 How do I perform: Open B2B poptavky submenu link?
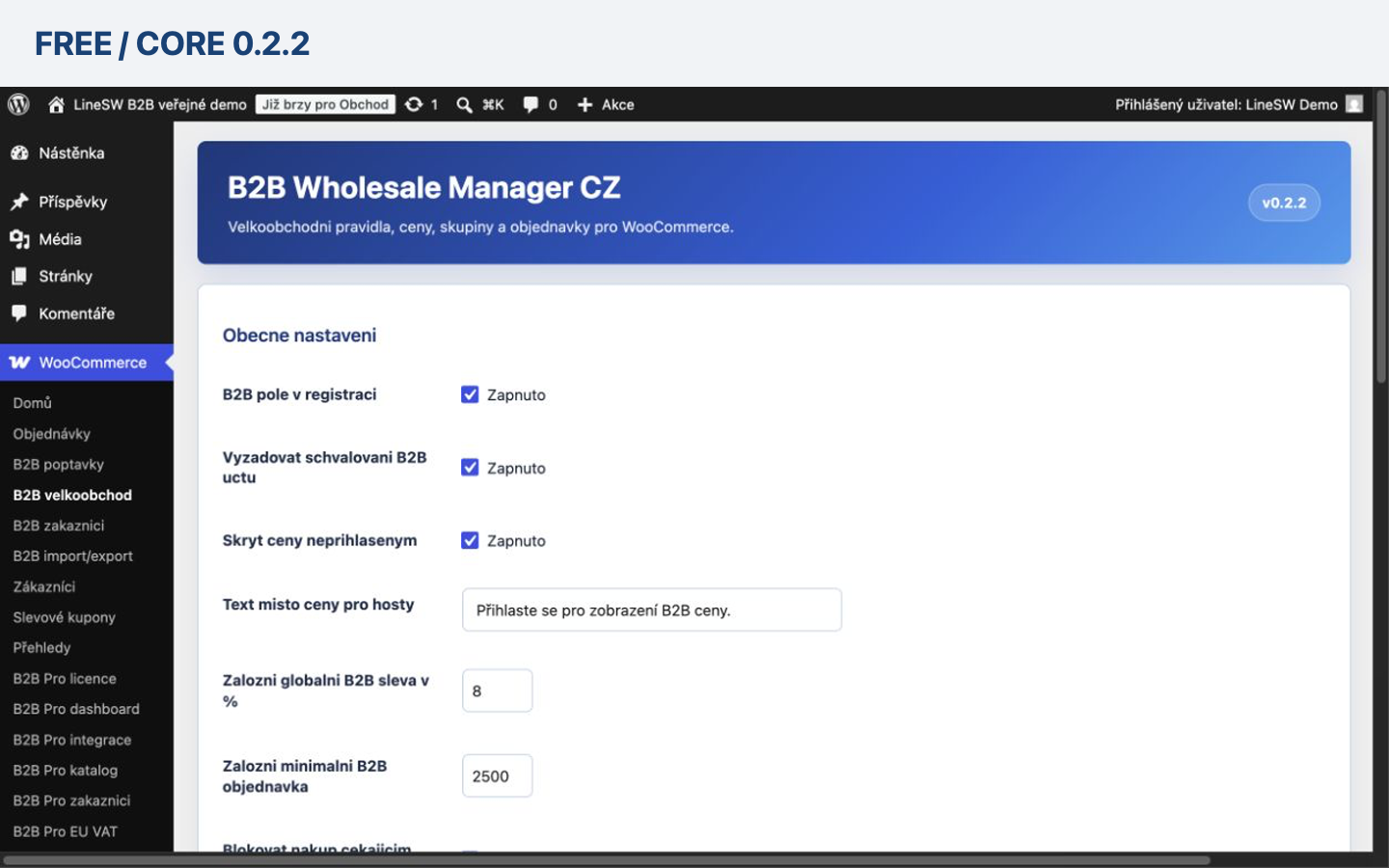point(59,464)
